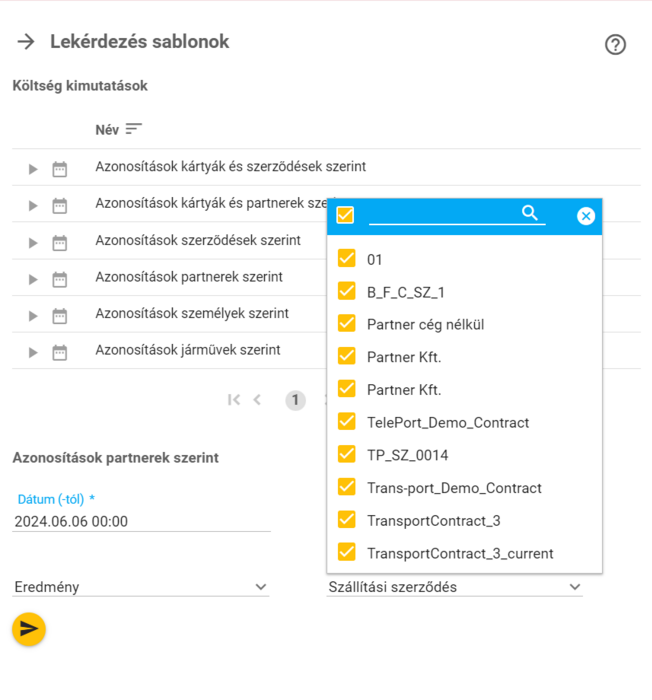652x700 pixels.
Task: Click the search magnifier in dropdown header
Action: 530,213
